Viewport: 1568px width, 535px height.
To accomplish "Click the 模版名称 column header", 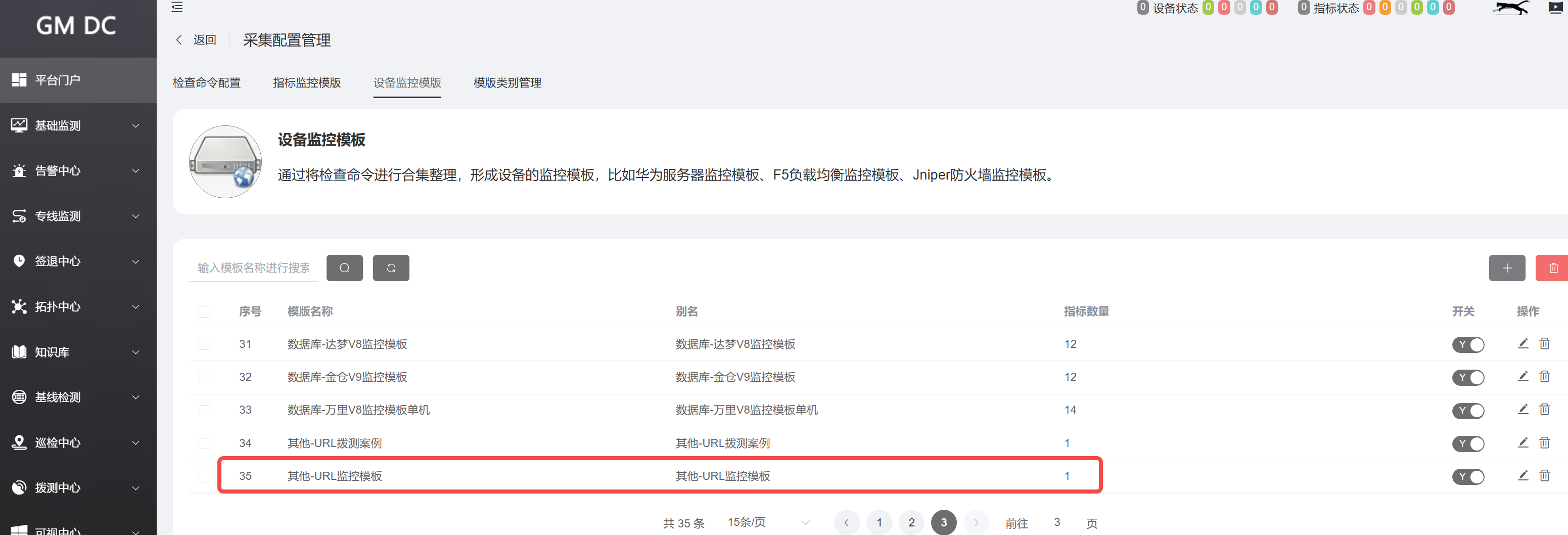I will pyautogui.click(x=310, y=311).
